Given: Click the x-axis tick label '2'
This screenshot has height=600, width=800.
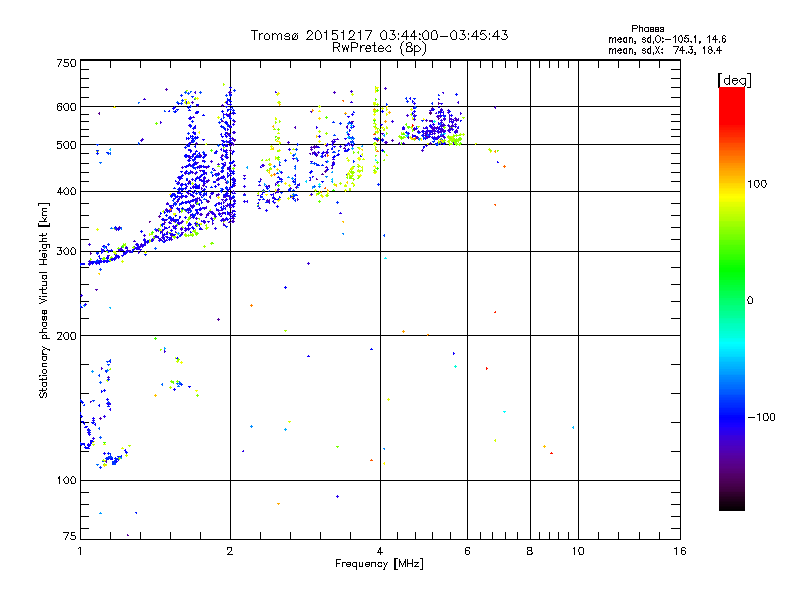Looking at the screenshot, I should click(x=230, y=551).
